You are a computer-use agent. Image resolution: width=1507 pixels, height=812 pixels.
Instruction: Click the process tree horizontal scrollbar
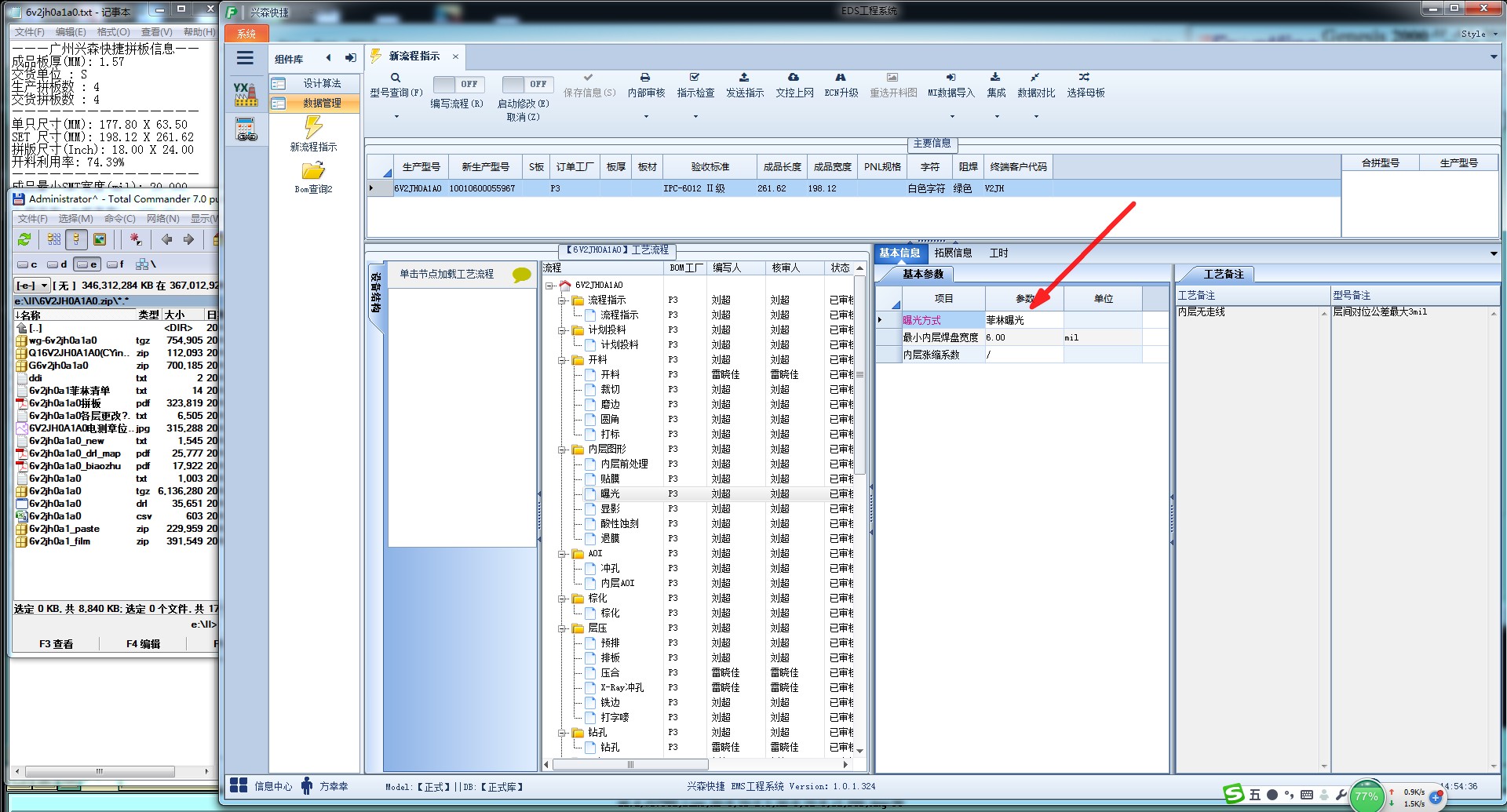pyautogui.click(x=629, y=764)
